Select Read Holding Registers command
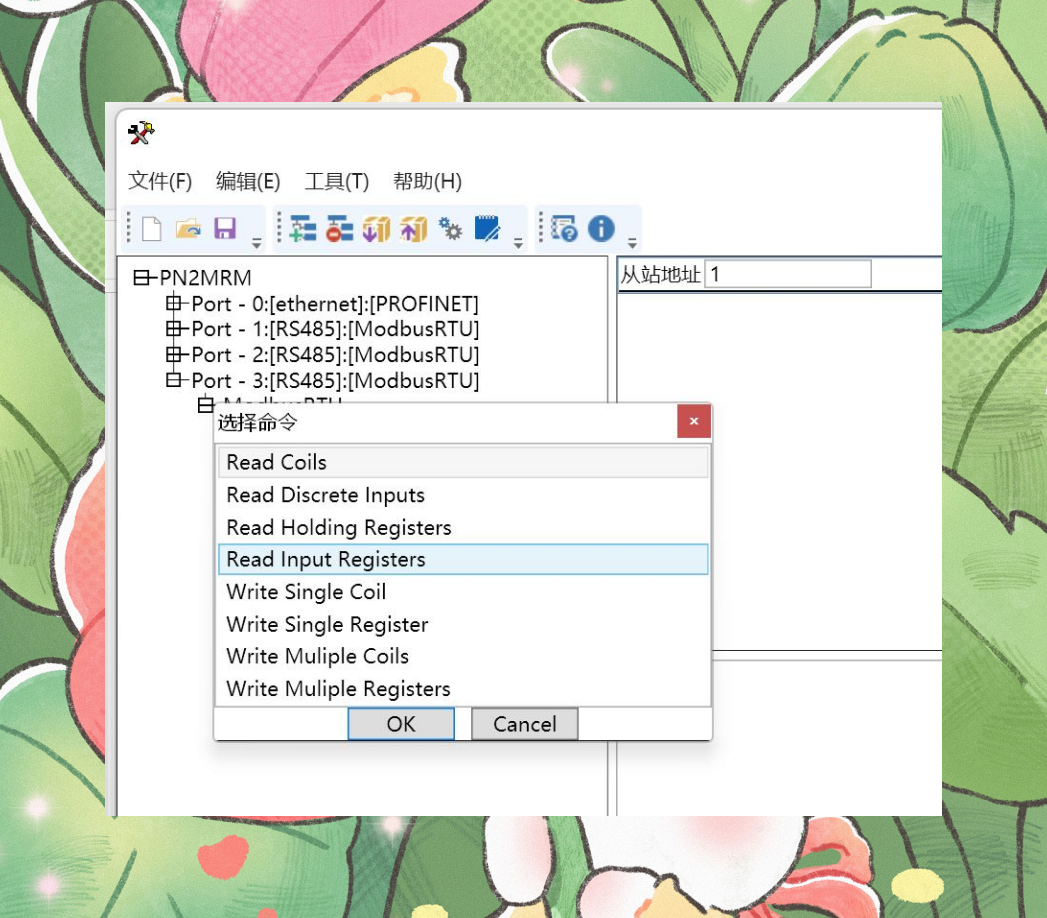Viewport: 1047px width, 918px height. tap(463, 527)
